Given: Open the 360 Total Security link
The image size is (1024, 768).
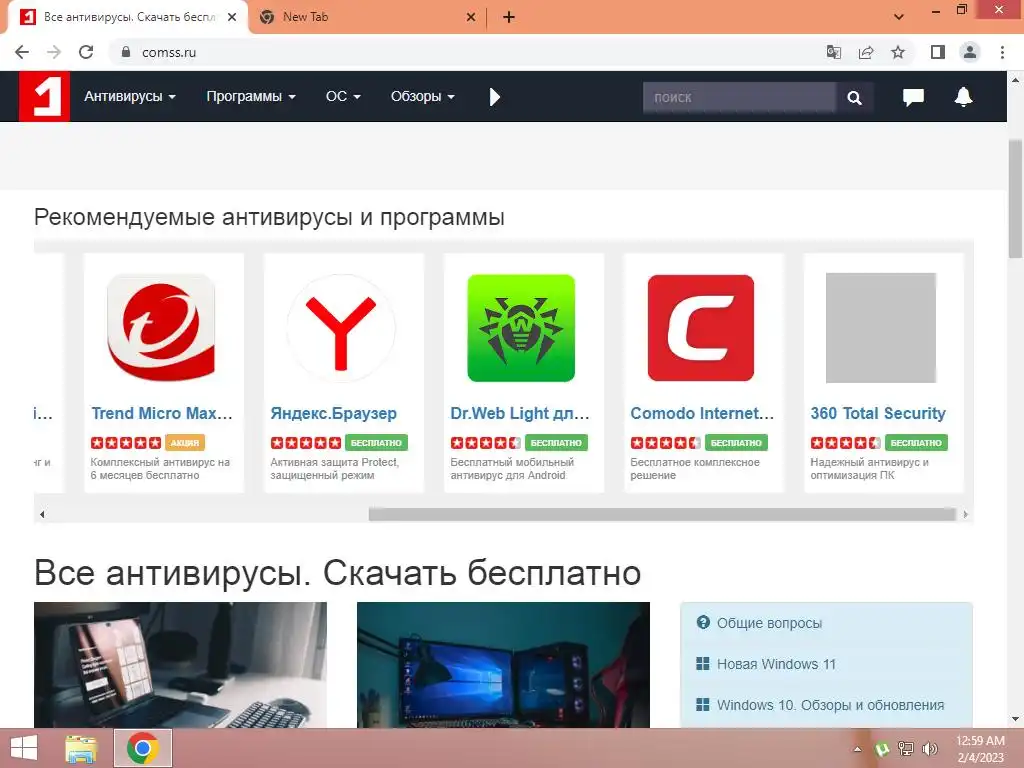Looking at the screenshot, I should [878, 413].
